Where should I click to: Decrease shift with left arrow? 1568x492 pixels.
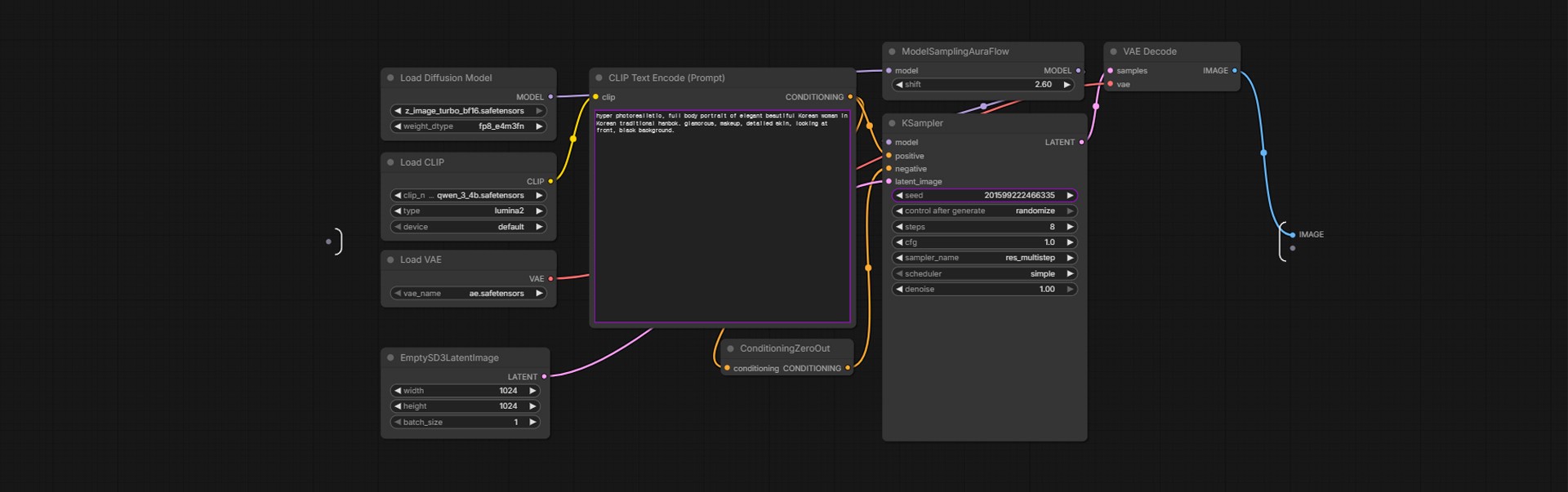pyautogui.click(x=899, y=85)
